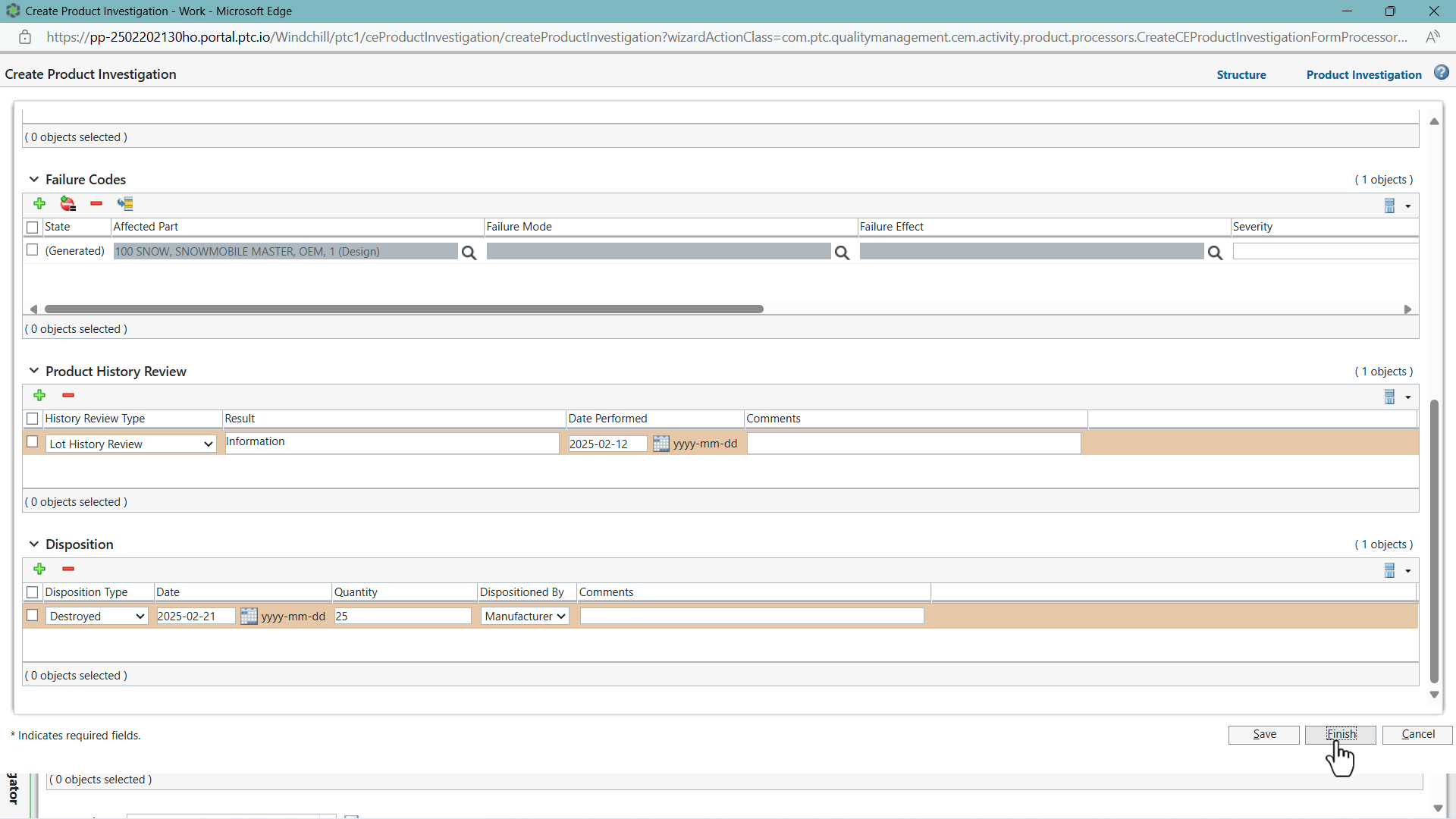Screen dimensions: 1456x819
Task: Check the Generated failure code row
Action: pos(32,249)
